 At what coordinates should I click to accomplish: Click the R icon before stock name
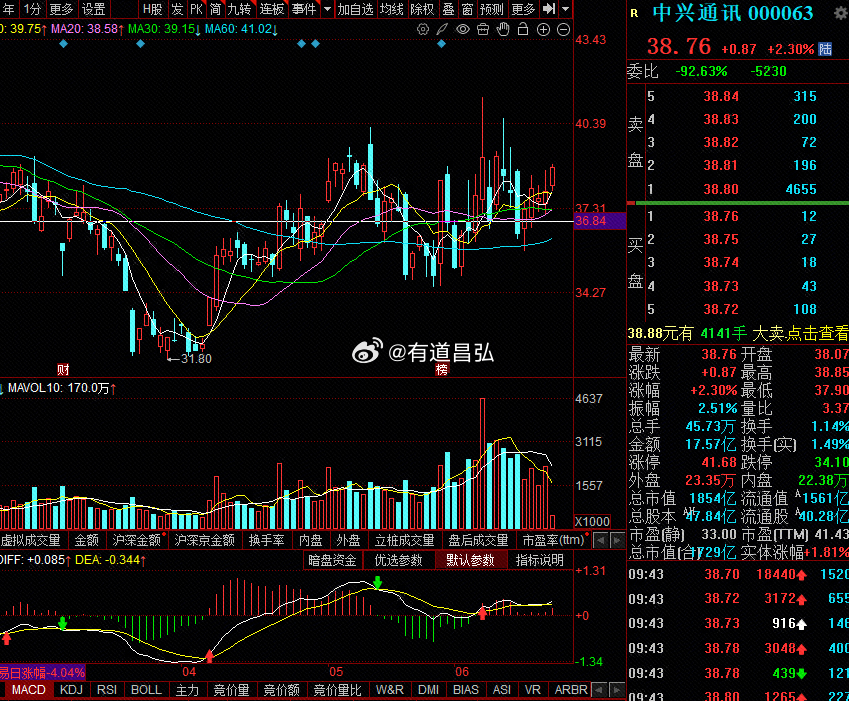tap(635, 13)
